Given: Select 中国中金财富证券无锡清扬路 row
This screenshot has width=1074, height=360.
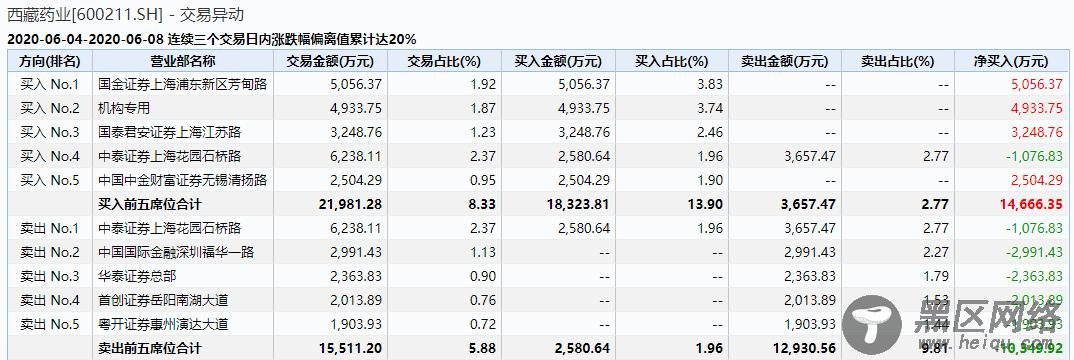Looking at the screenshot, I should [x=537, y=180].
